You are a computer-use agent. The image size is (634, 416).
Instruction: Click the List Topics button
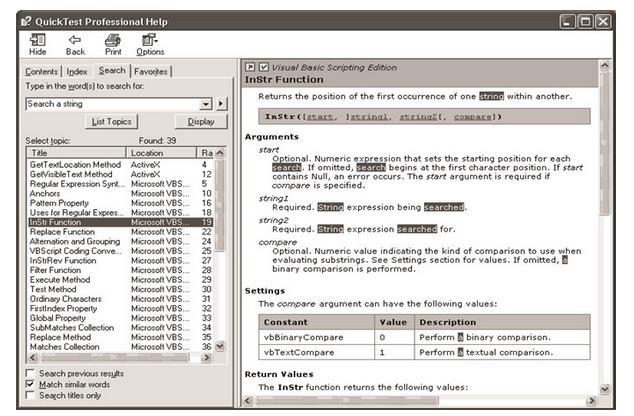click(x=111, y=121)
